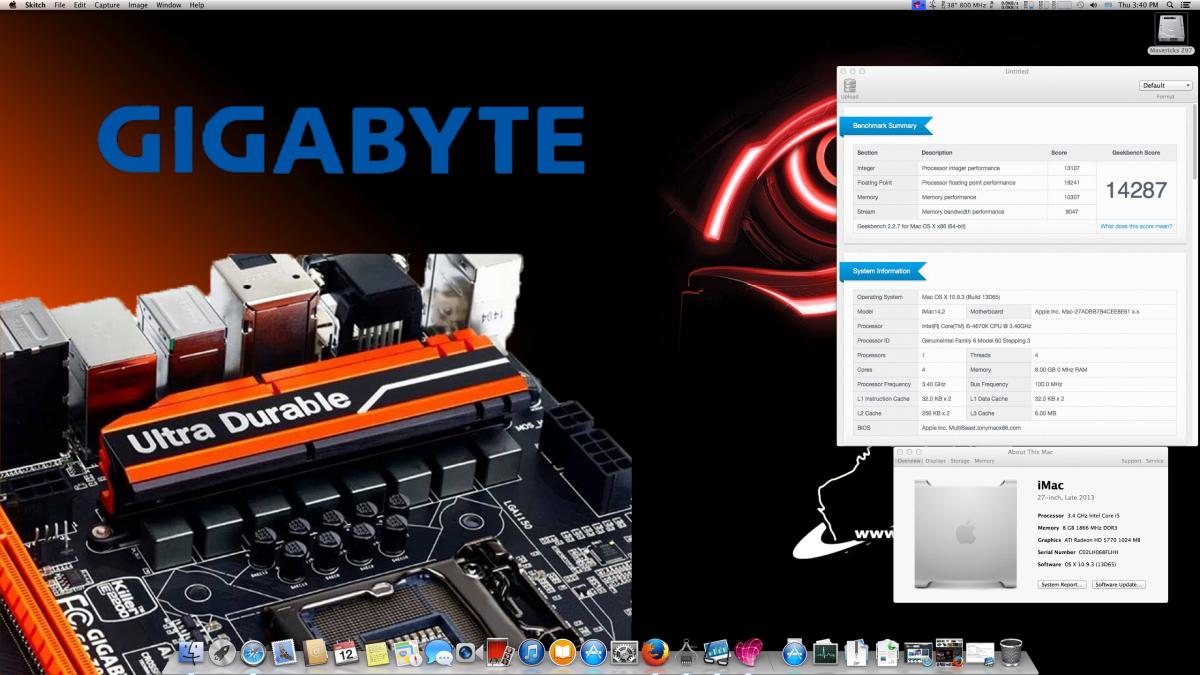Viewport: 1200px width, 675px height.
Task: Open the Help menu
Action: point(197,5)
